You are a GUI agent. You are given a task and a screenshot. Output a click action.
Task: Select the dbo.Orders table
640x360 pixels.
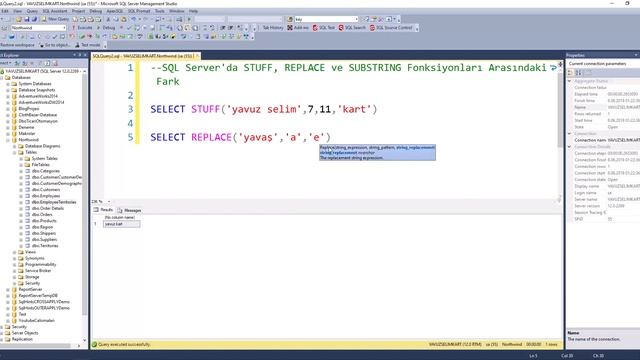42,215
